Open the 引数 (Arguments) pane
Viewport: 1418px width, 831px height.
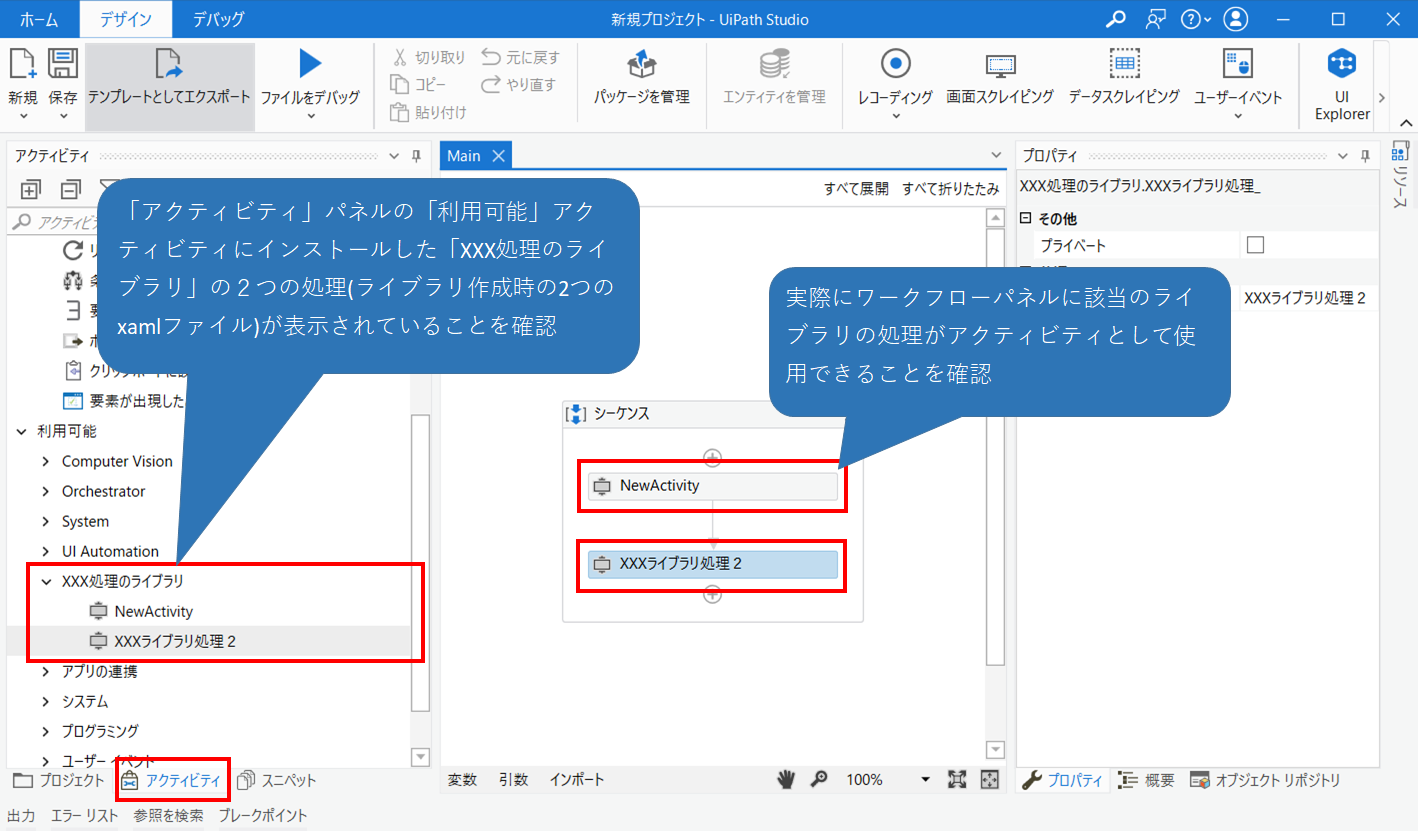[513, 780]
